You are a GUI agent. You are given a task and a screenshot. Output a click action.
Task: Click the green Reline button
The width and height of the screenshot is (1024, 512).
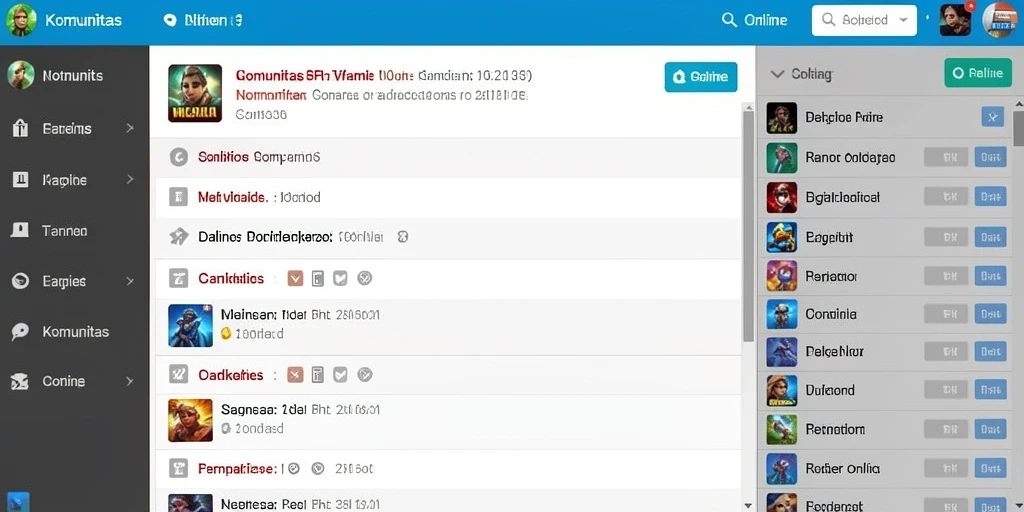tap(977, 72)
